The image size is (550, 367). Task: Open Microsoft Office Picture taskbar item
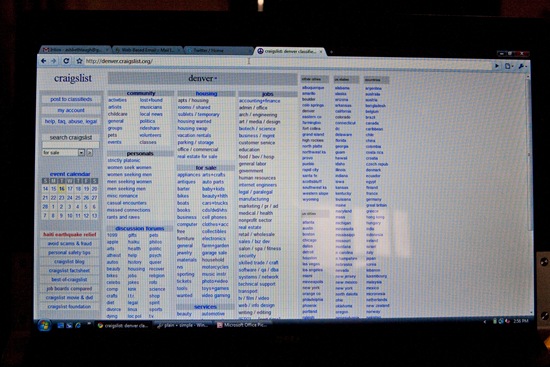pyautogui.click(x=242, y=325)
